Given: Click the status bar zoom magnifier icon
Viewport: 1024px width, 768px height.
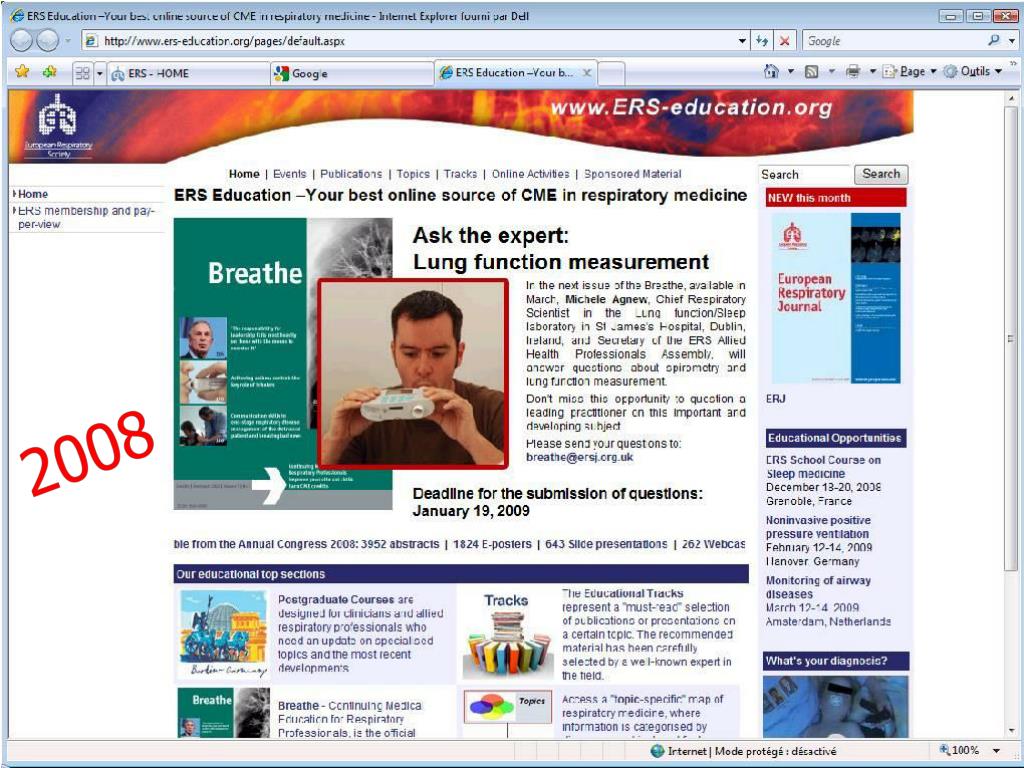Looking at the screenshot, I should coord(944,750).
